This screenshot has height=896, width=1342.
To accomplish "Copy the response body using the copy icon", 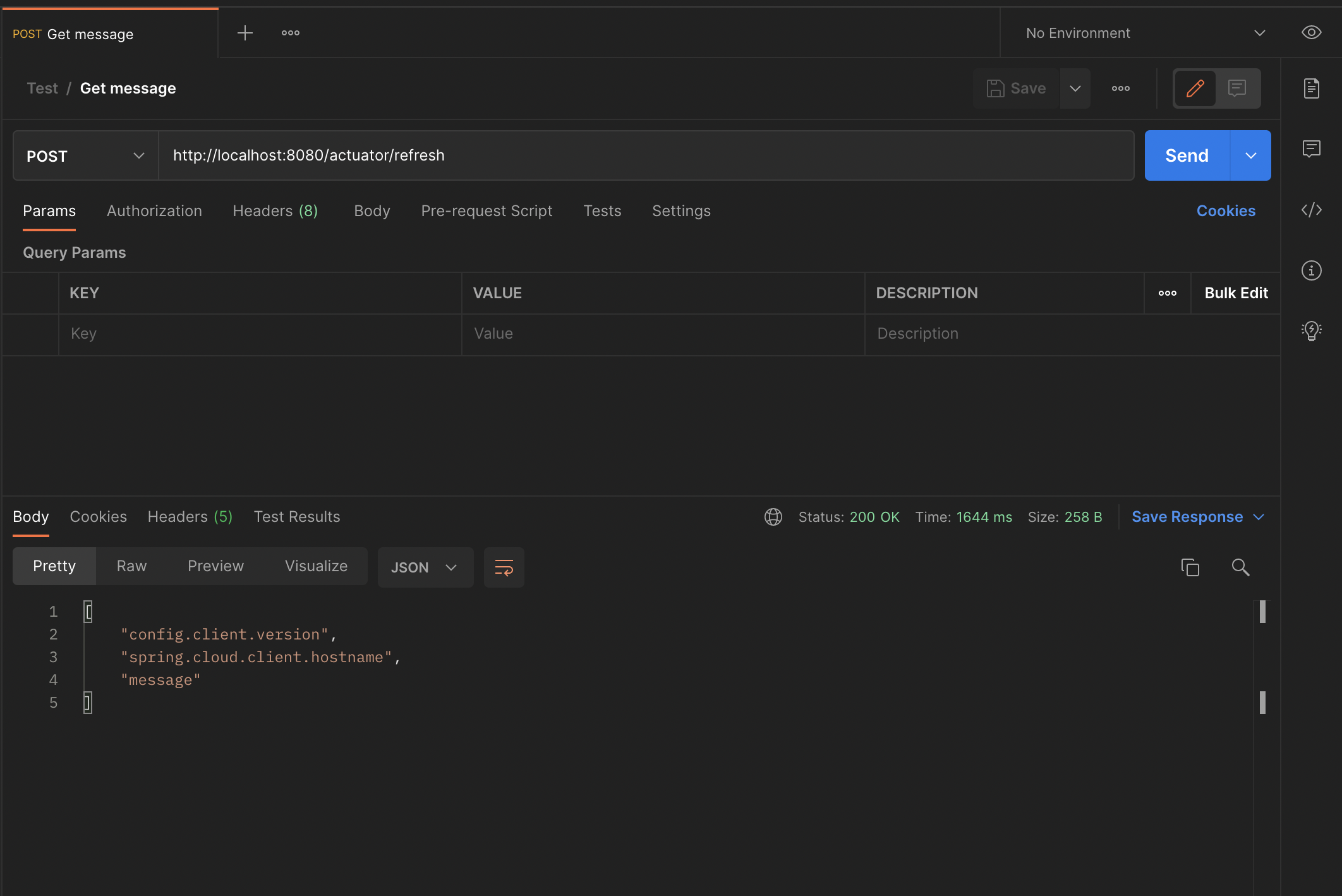I will click(x=1190, y=567).
